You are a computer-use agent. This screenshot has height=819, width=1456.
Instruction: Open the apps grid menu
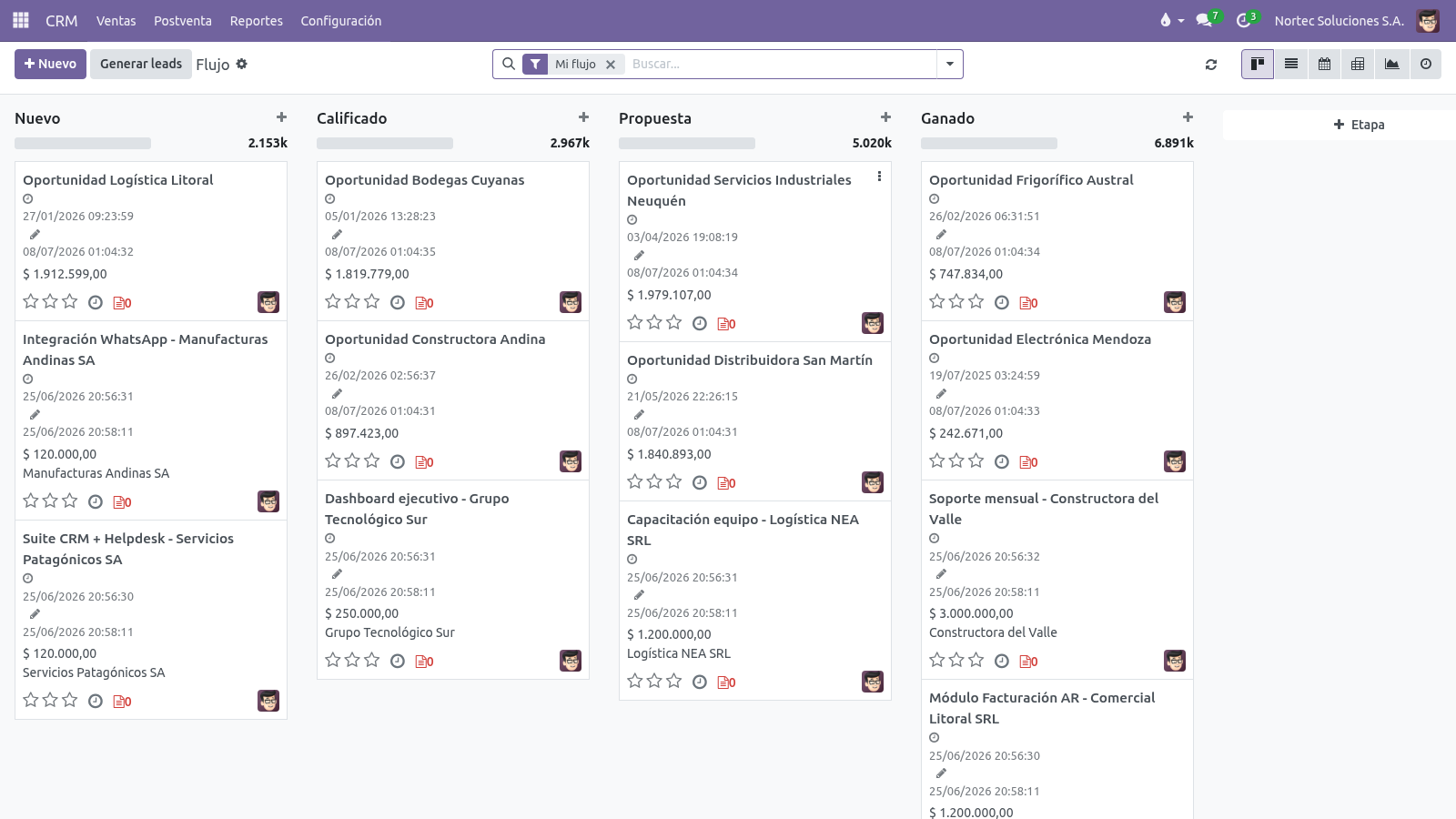click(x=21, y=20)
